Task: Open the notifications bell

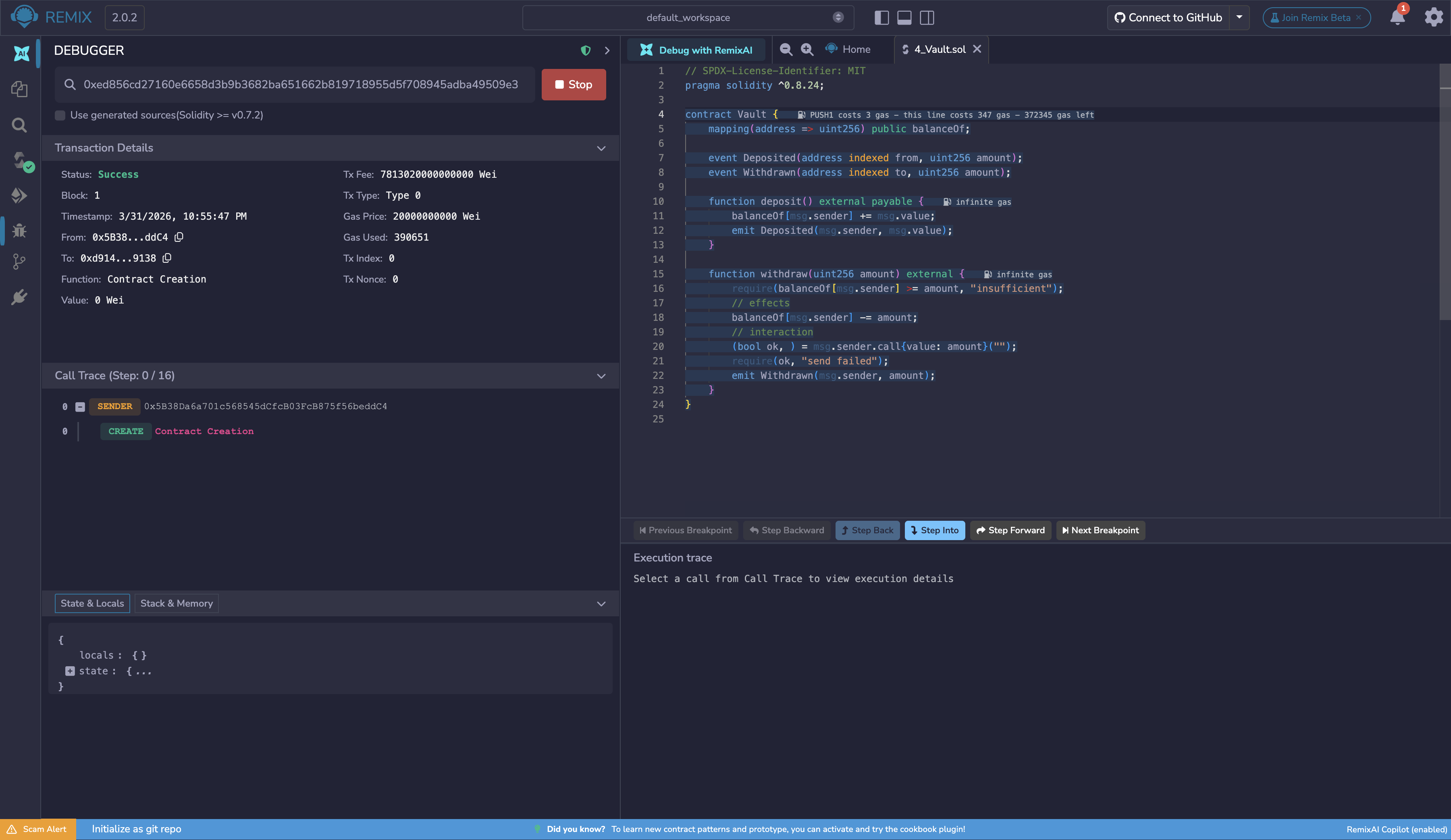Action: pos(1397,17)
